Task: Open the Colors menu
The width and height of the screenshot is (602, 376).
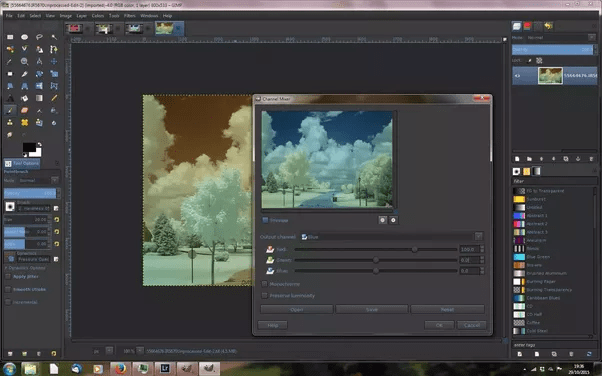Action: (98, 16)
